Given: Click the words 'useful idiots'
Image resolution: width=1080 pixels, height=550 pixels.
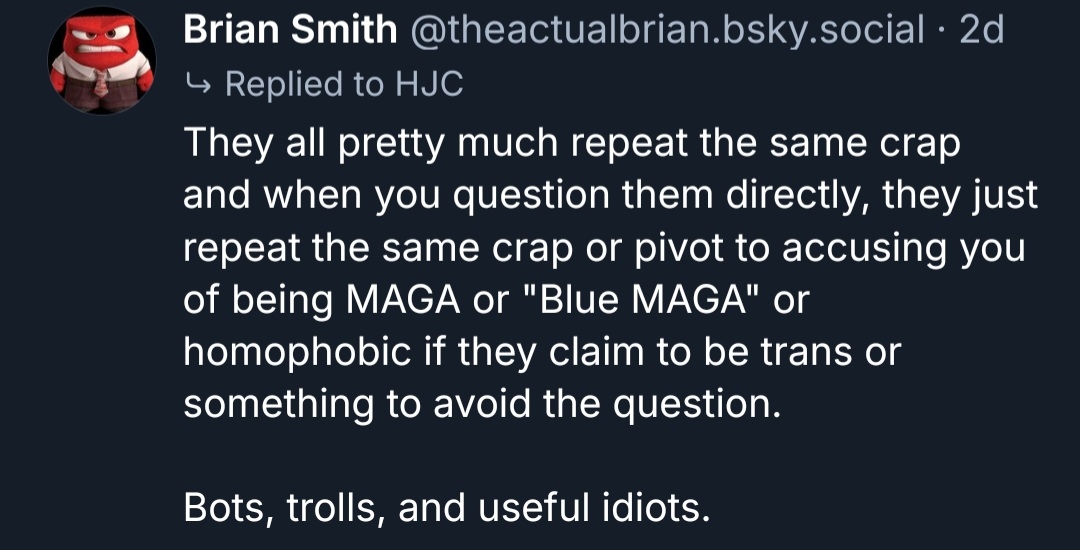Looking at the screenshot, I should click(x=590, y=507).
